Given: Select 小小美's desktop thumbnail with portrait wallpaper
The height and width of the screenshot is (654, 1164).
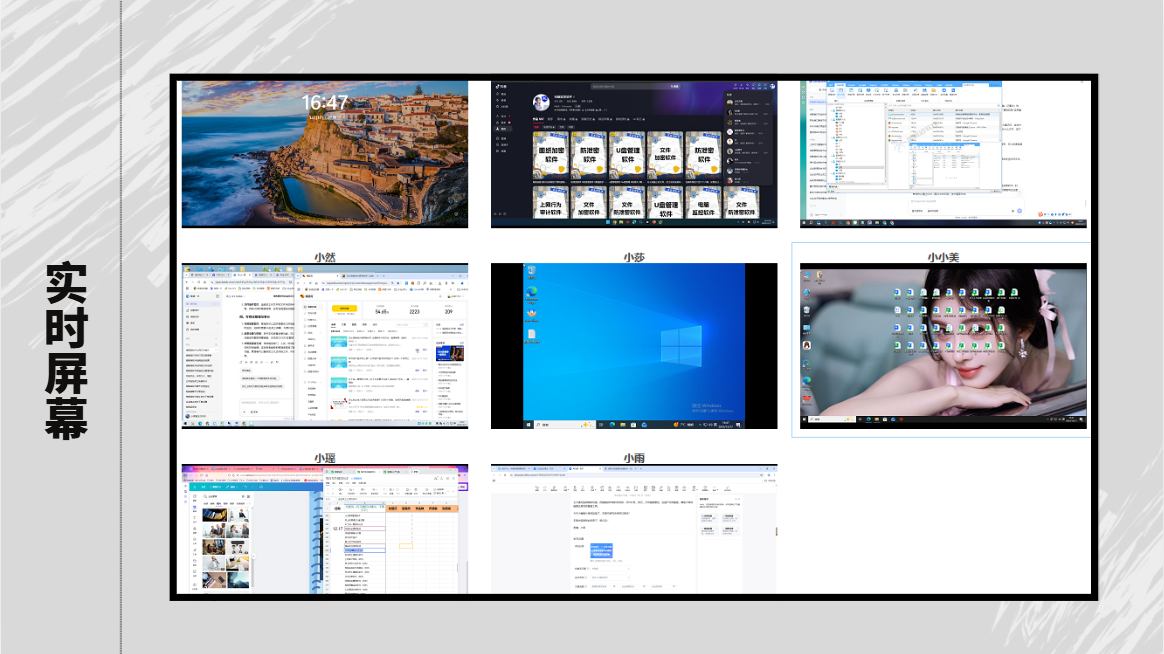Looking at the screenshot, I should pyautogui.click(x=943, y=346).
